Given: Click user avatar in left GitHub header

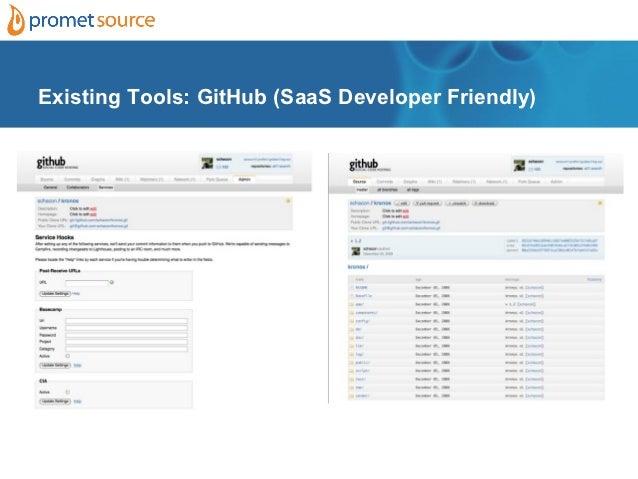Looking at the screenshot, I should click(x=208, y=163).
